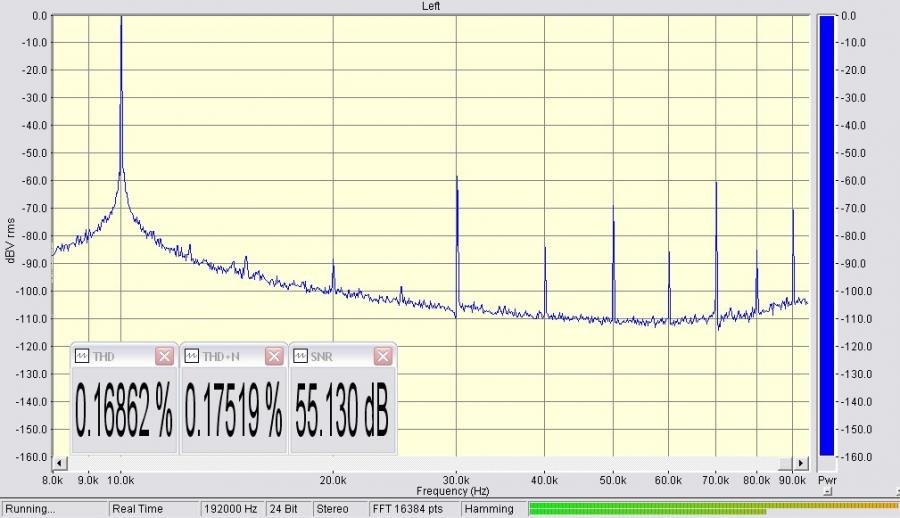Click the small button under Pwr label
The height and width of the screenshot is (518, 900).
click(827, 492)
